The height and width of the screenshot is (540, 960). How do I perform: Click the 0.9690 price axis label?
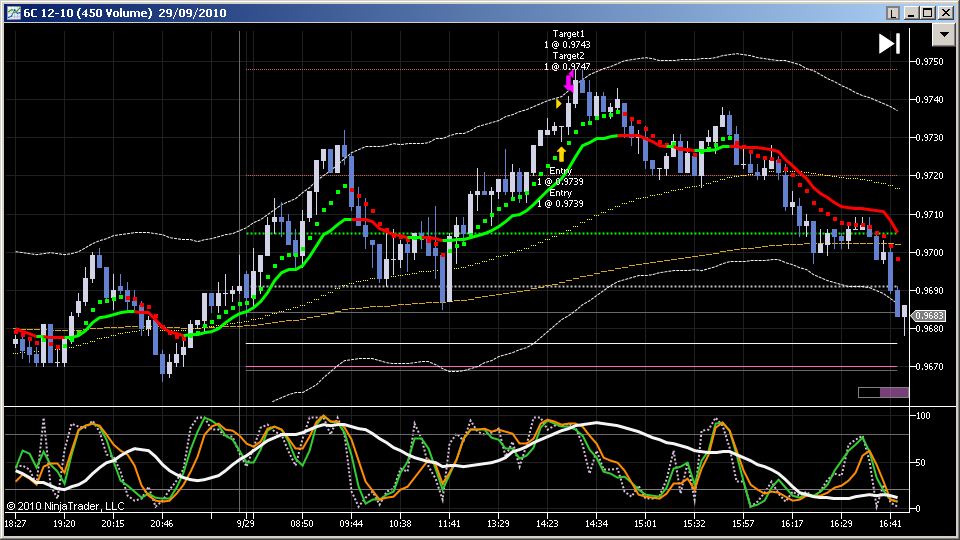click(x=929, y=290)
